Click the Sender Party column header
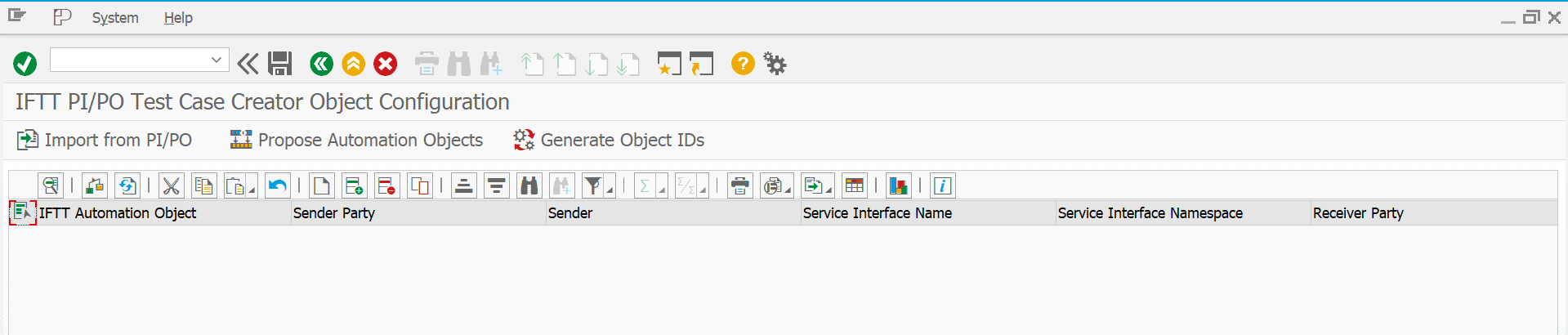 [x=334, y=213]
